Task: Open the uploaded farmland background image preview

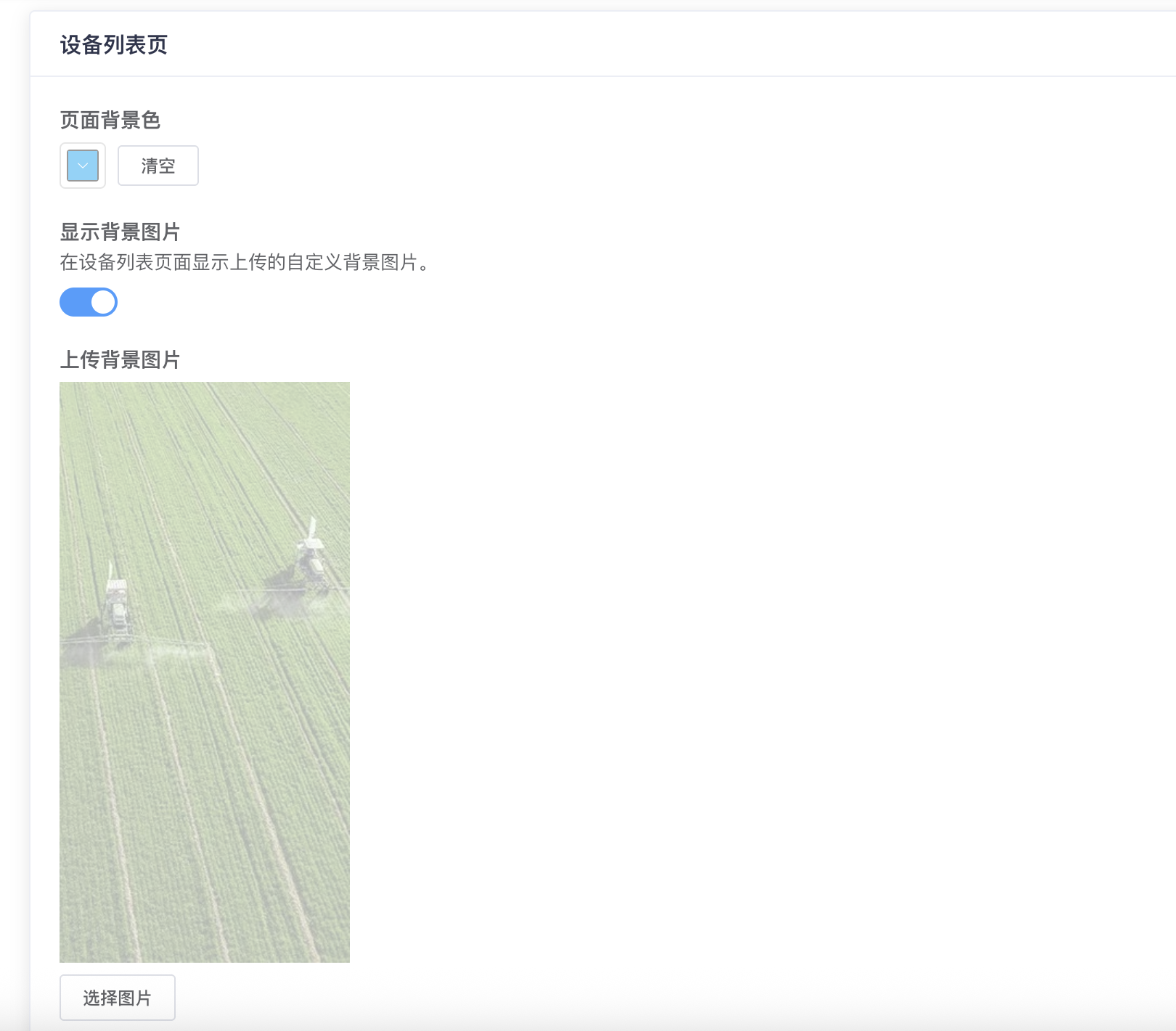Action: pyautogui.click(x=205, y=672)
